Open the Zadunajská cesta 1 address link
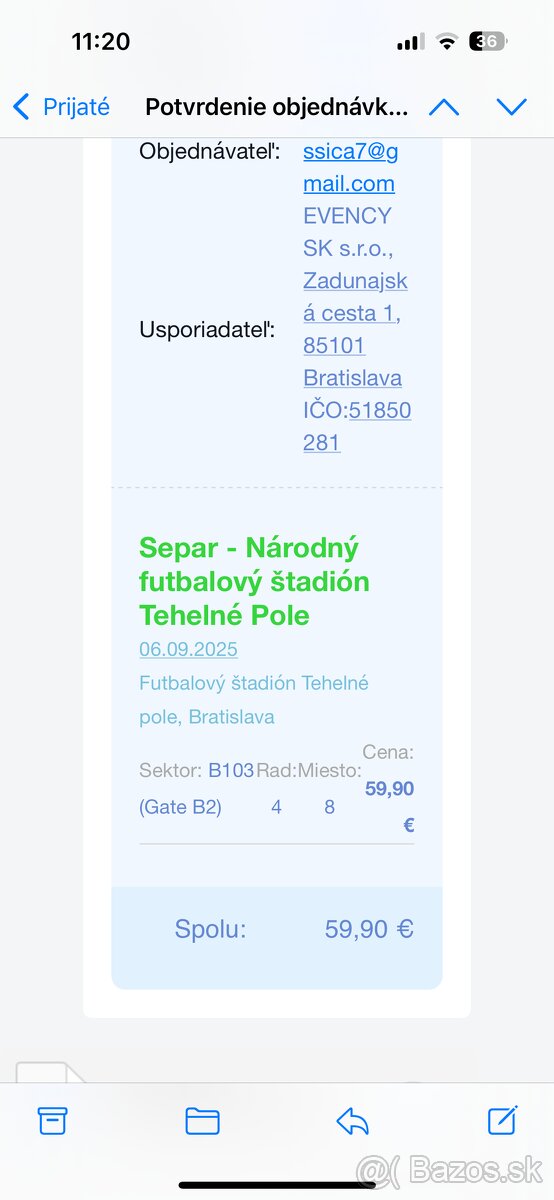 click(355, 297)
